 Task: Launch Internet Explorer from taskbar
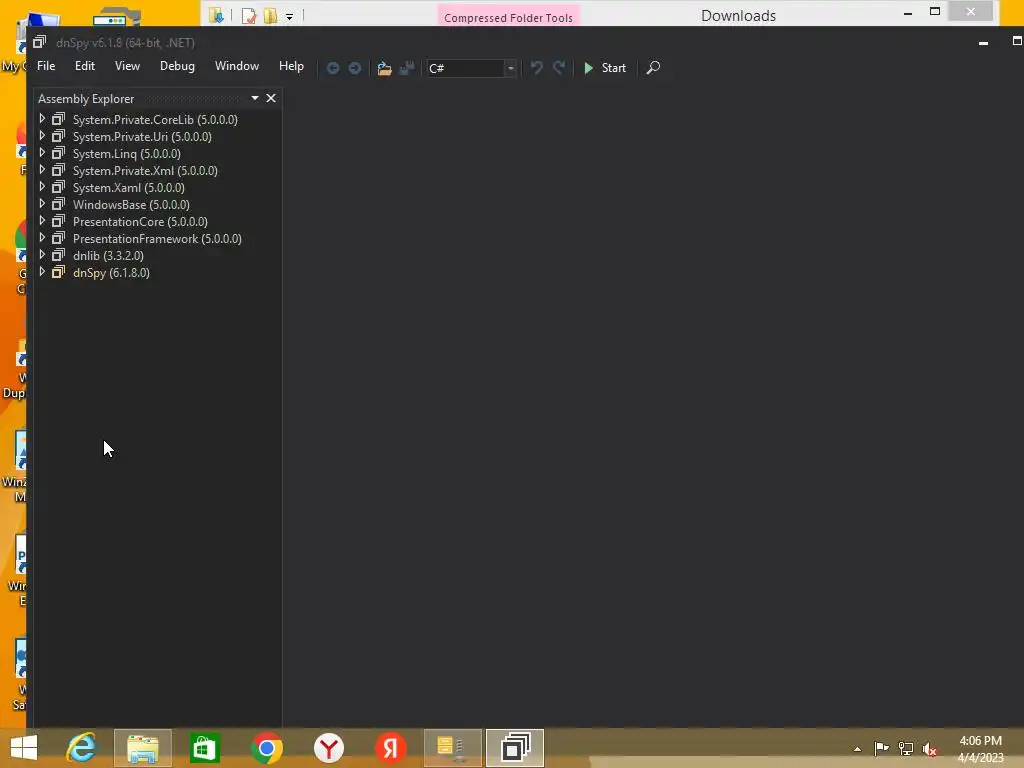click(81, 748)
